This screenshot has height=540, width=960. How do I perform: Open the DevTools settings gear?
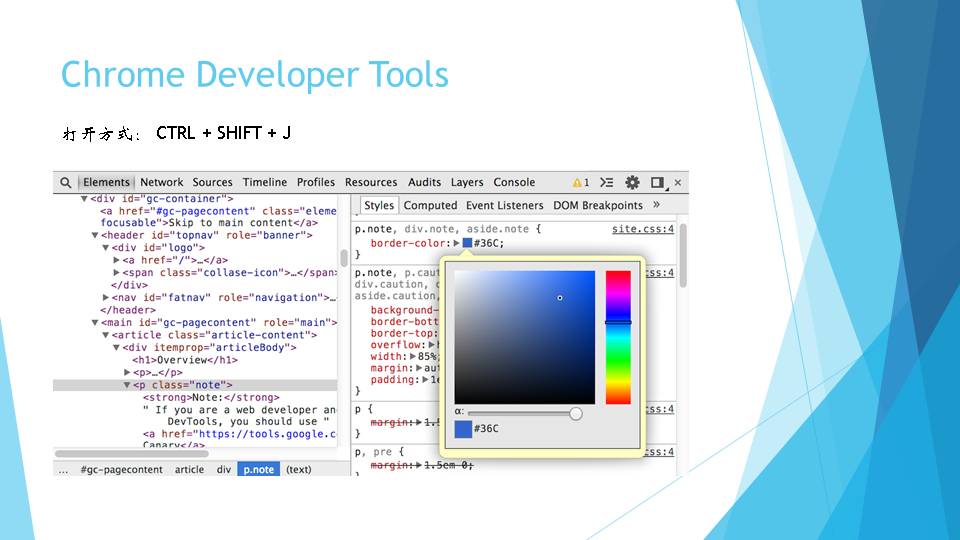click(x=632, y=183)
